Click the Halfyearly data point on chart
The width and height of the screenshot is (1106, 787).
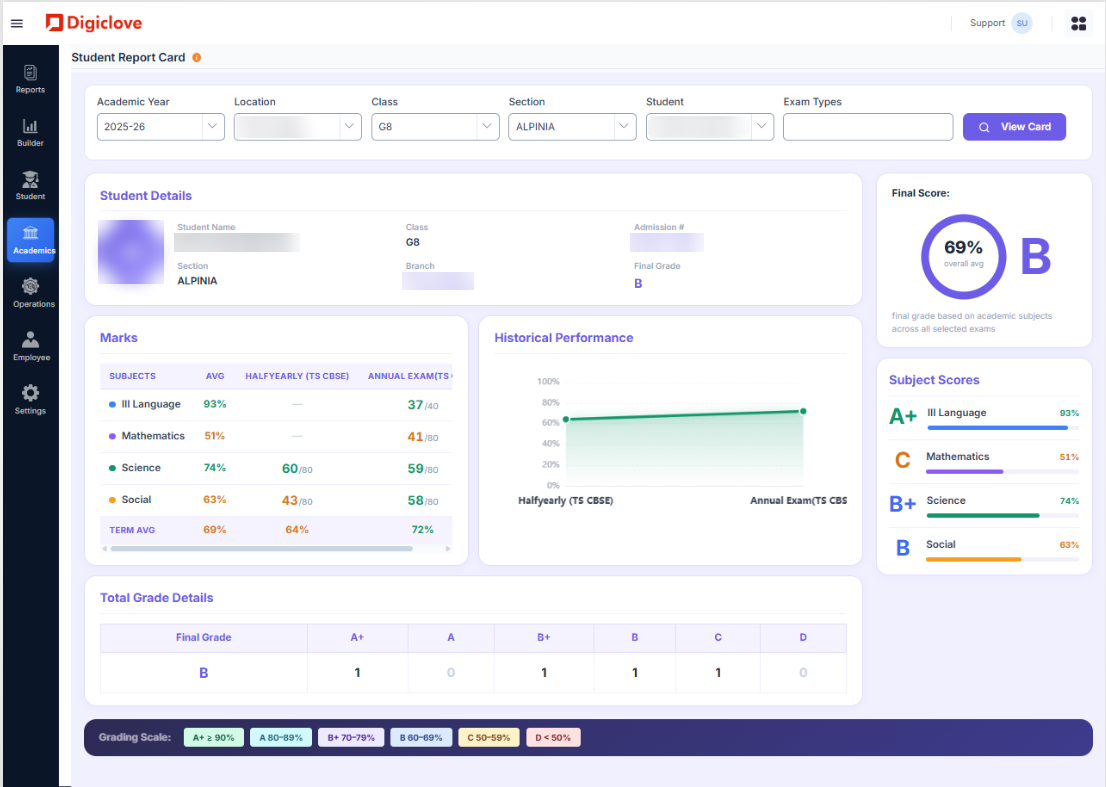pos(566,420)
